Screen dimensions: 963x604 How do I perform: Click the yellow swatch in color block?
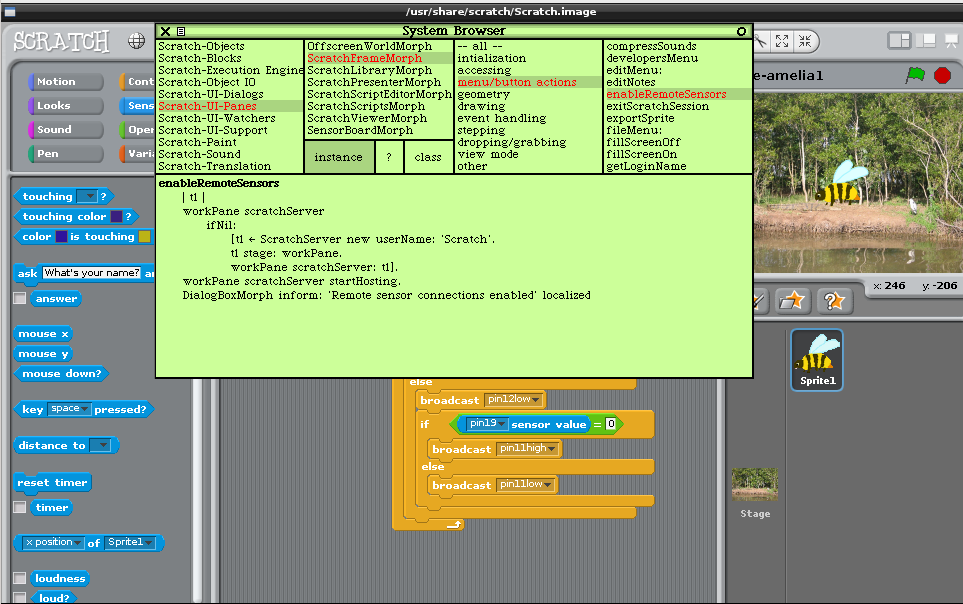tap(144, 237)
